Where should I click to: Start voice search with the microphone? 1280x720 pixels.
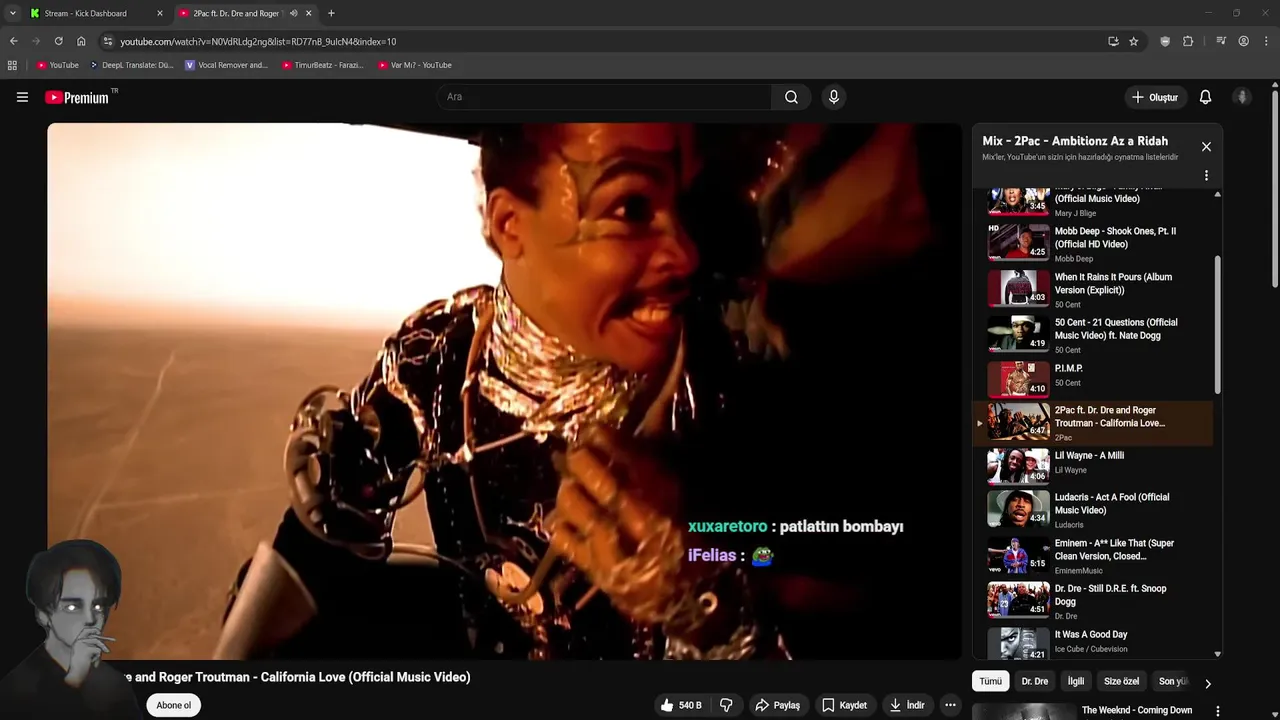click(x=833, y=97)
